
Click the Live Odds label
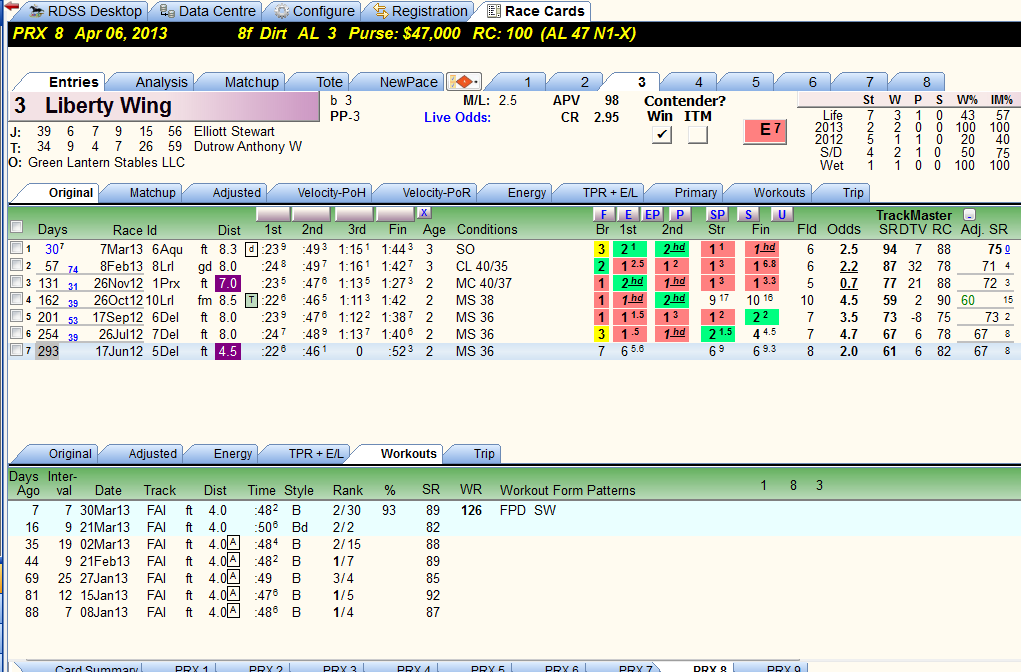[457, 117]
